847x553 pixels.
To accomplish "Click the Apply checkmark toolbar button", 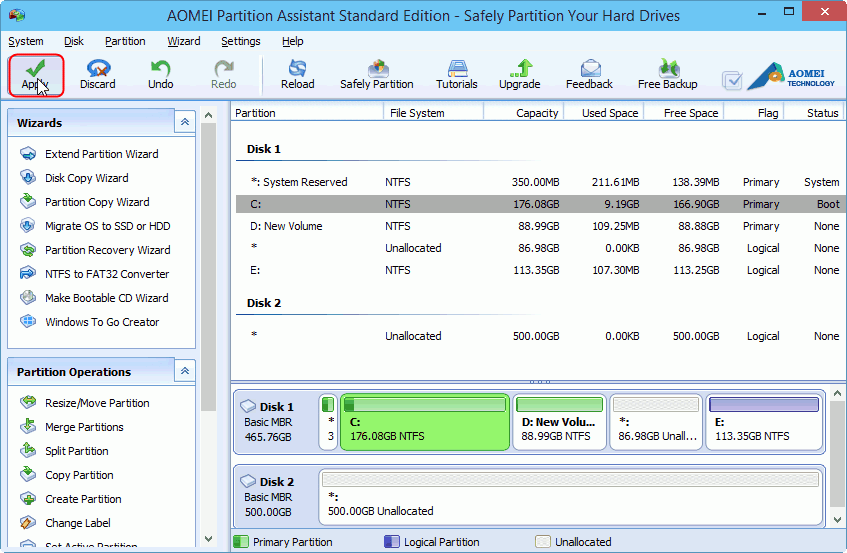I will [x=36, y=75].
